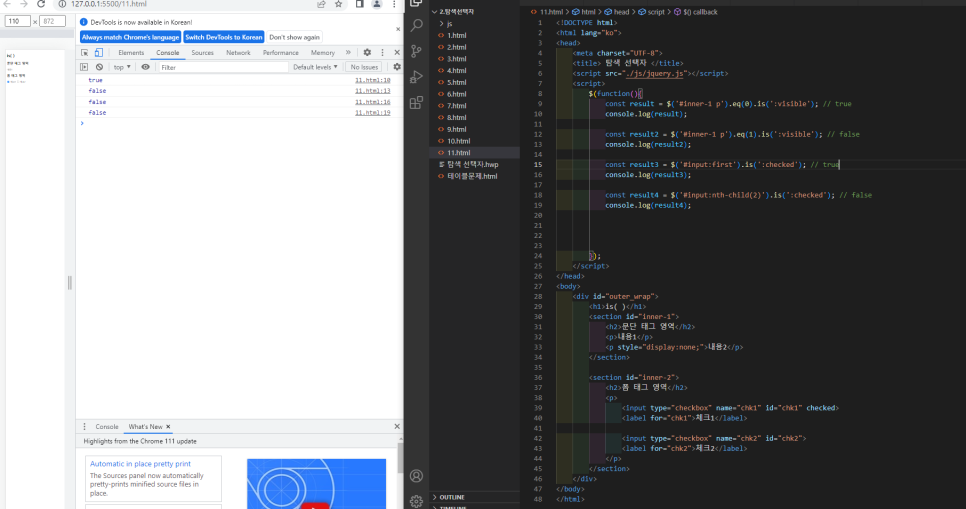
Task: Open source link 11.html:19 in console
Action: pos(372,113)
